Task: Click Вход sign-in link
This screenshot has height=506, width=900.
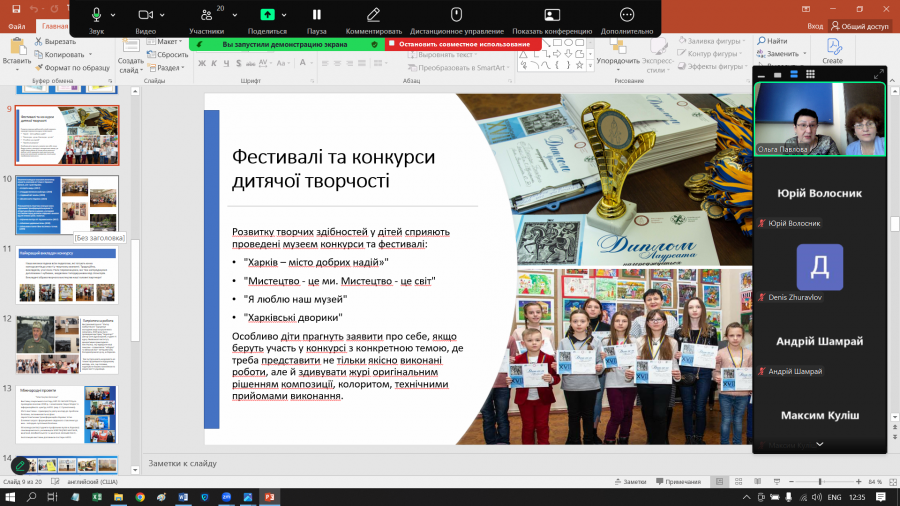Action: pyautogui.click(x=814, y=26)
